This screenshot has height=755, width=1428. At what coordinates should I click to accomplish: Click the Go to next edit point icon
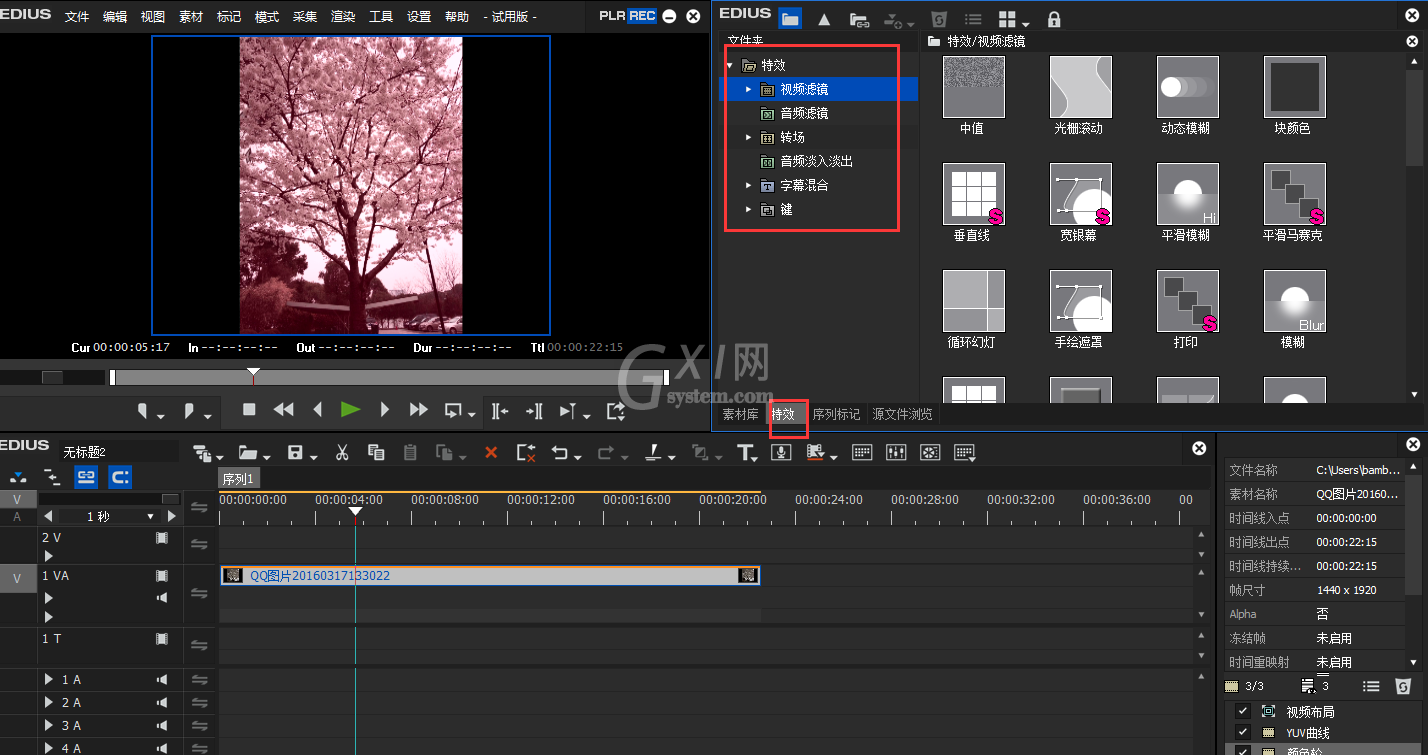[534, 410]
